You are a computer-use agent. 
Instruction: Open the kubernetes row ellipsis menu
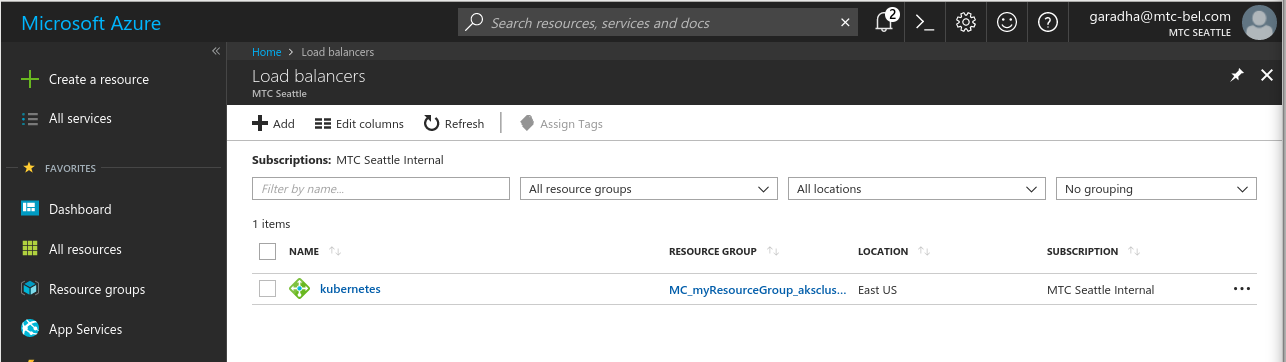tap(1242, 289)
